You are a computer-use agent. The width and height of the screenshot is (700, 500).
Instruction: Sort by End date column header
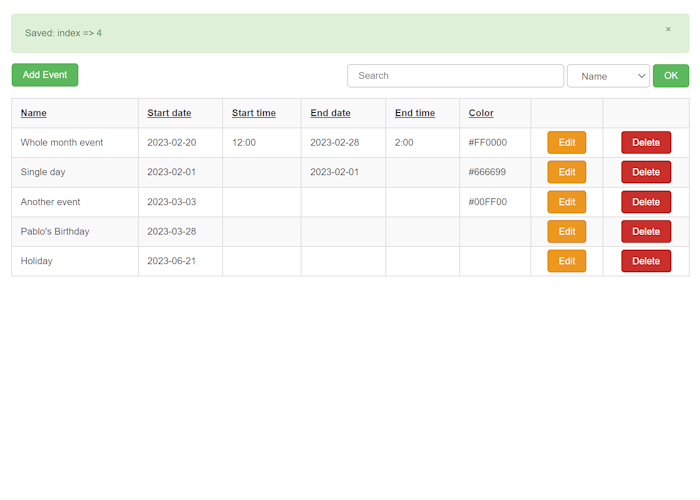pyautogui.click(x=330, y=113)
